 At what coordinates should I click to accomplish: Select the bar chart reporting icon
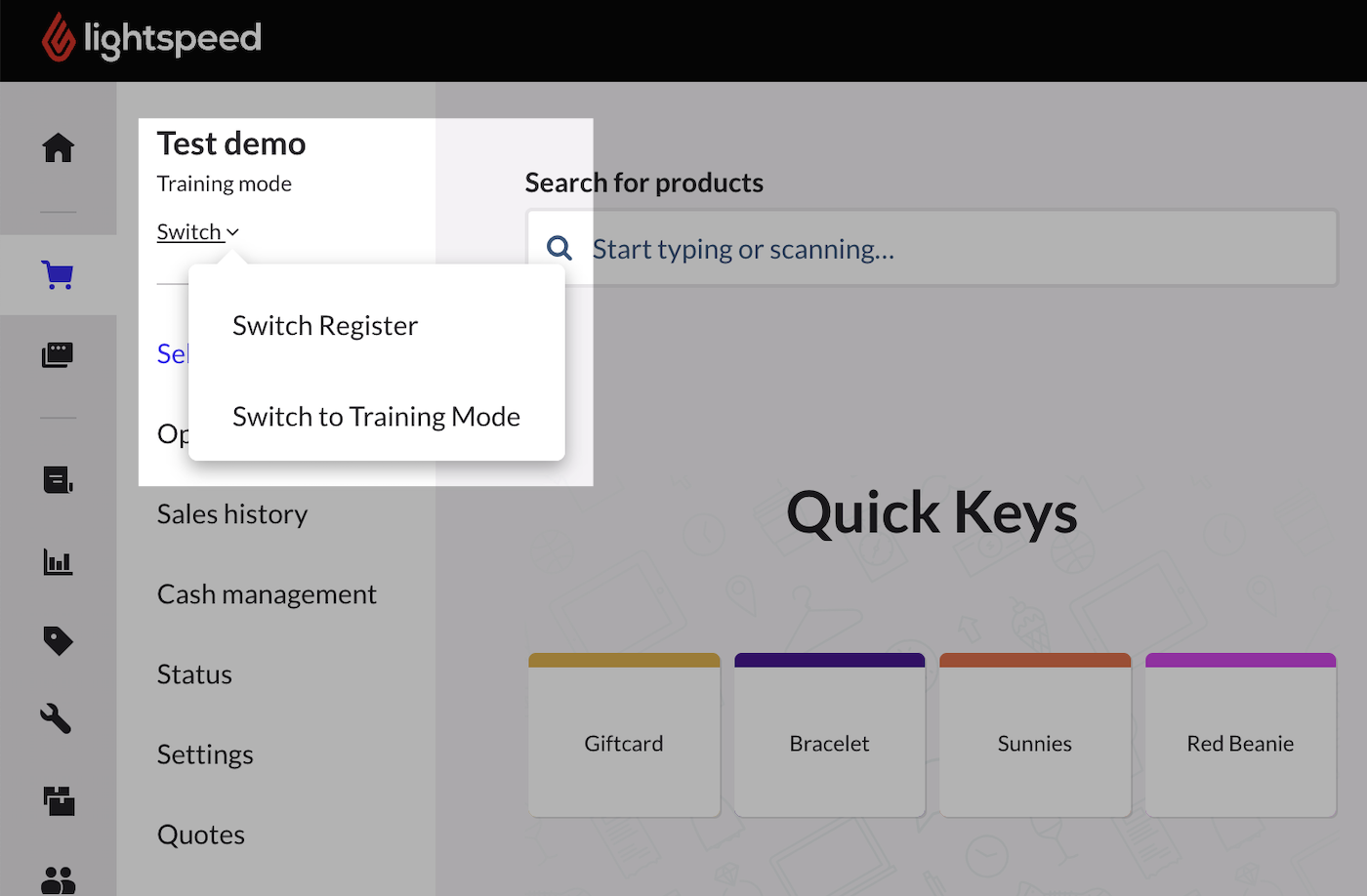pos(58,562)
